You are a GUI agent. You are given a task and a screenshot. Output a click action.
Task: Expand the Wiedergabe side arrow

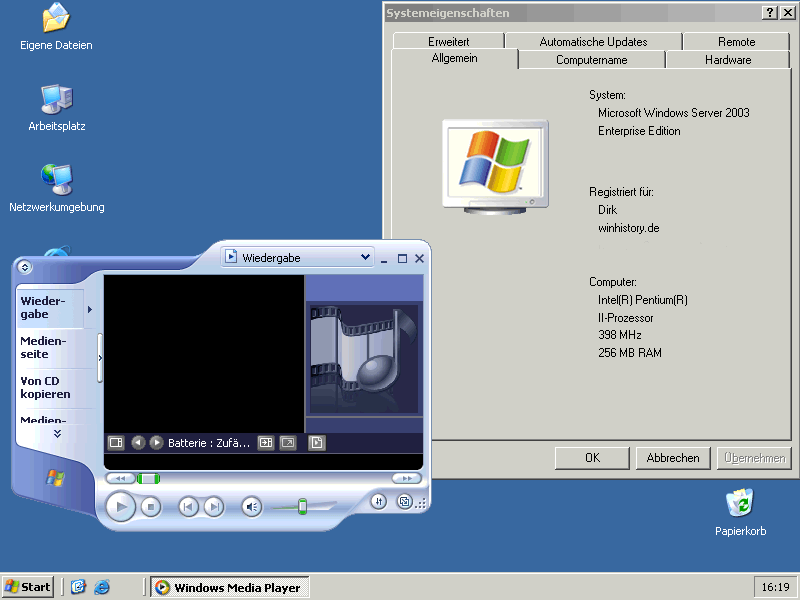click(90, 309)
